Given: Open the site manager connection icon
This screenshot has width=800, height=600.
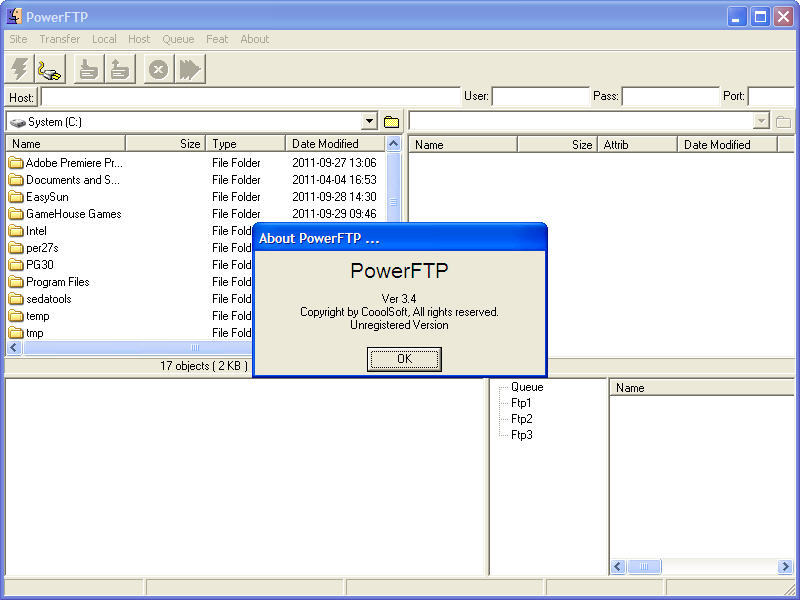Looking at the screenshot, I should 50,69.
